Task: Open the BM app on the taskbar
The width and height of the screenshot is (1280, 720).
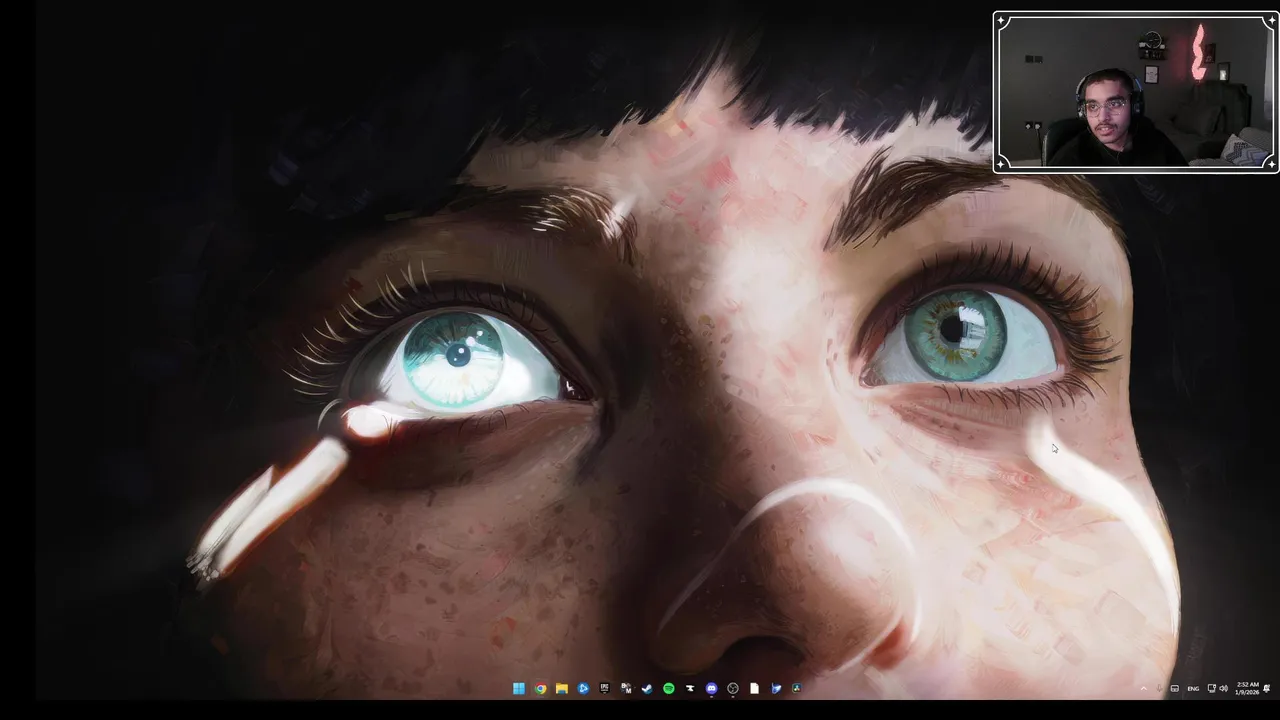Action: 626,688
